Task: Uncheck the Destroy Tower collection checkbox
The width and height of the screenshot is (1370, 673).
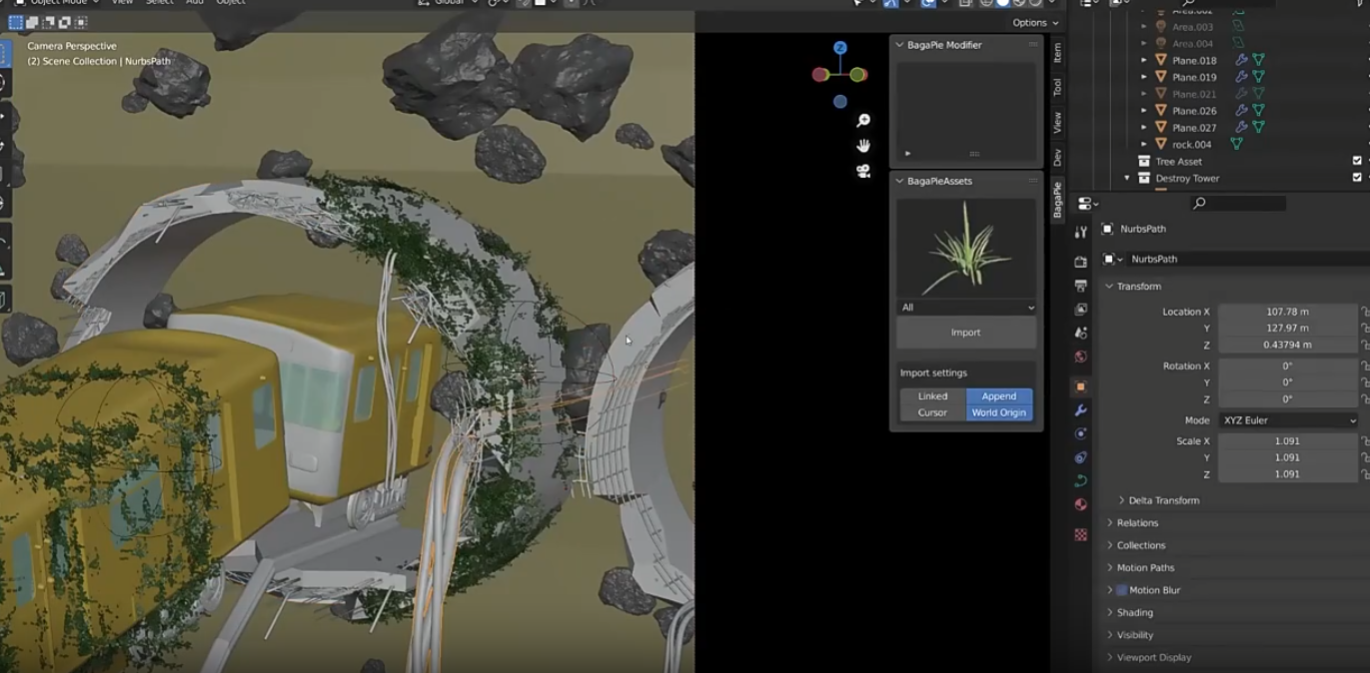Action: tap(1357, 178)
